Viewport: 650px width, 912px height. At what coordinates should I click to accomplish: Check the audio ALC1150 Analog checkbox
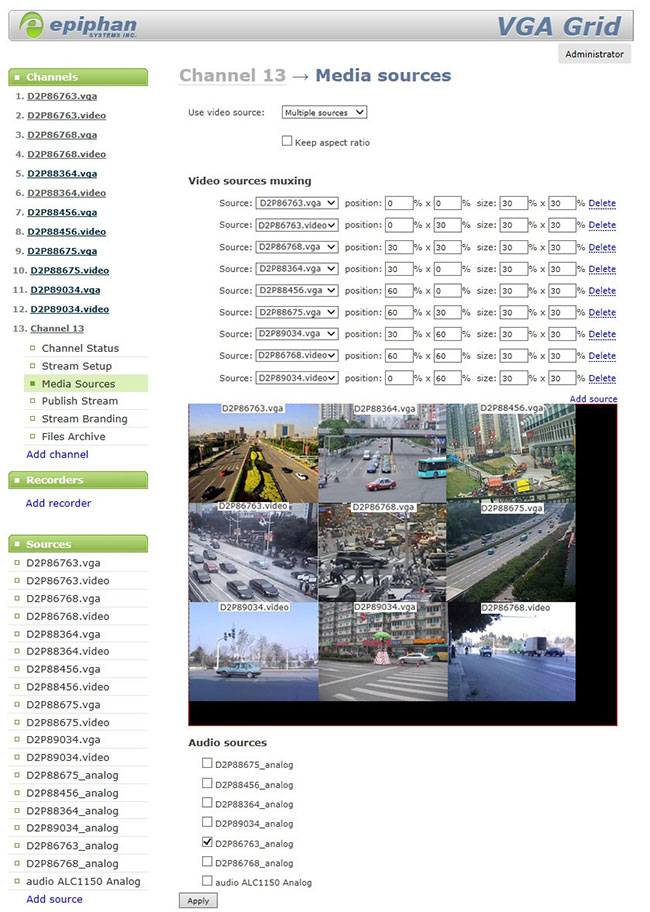coord(207,881)
